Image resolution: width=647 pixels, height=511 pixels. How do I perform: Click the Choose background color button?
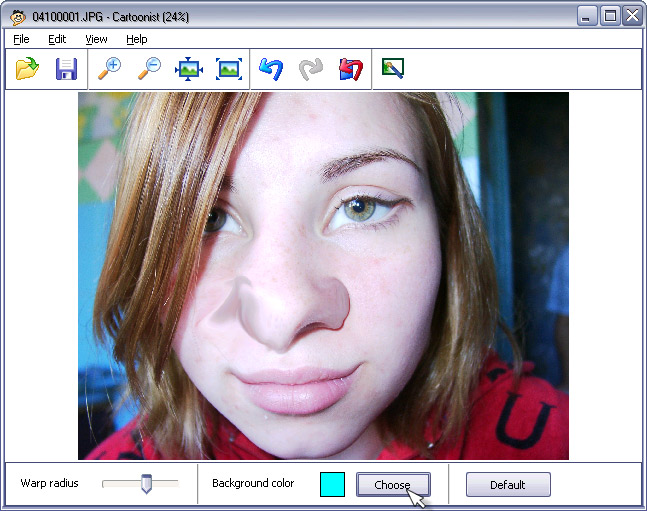point(393,485)
